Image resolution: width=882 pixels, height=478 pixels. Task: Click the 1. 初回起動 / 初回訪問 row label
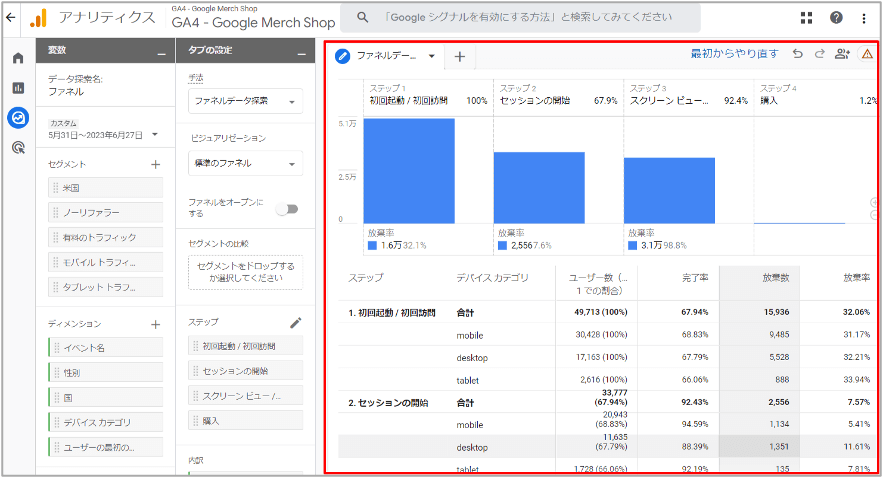392,313
